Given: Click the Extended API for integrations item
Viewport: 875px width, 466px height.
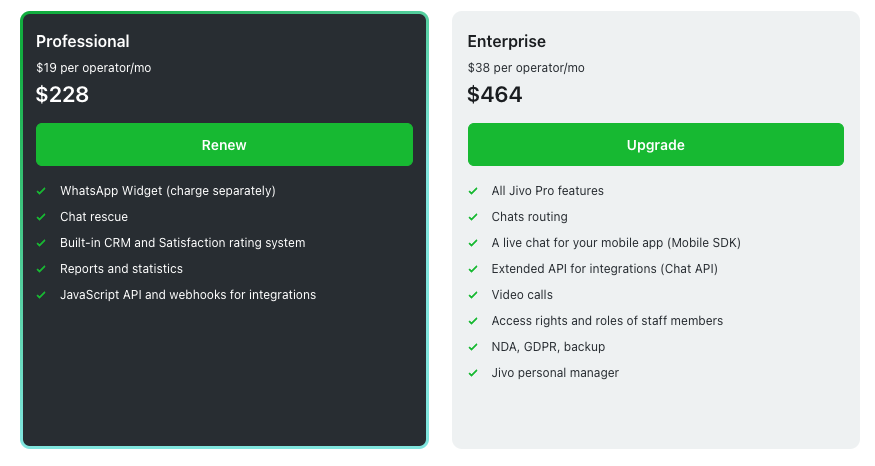Looking at the screenshot, I should point(604,269).
